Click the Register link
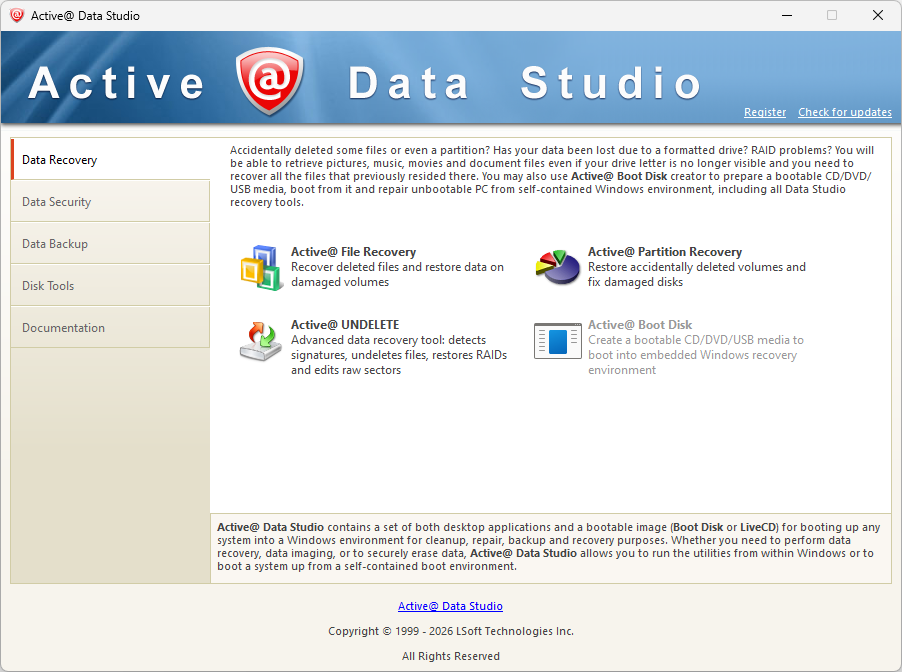 pos(765,112)
